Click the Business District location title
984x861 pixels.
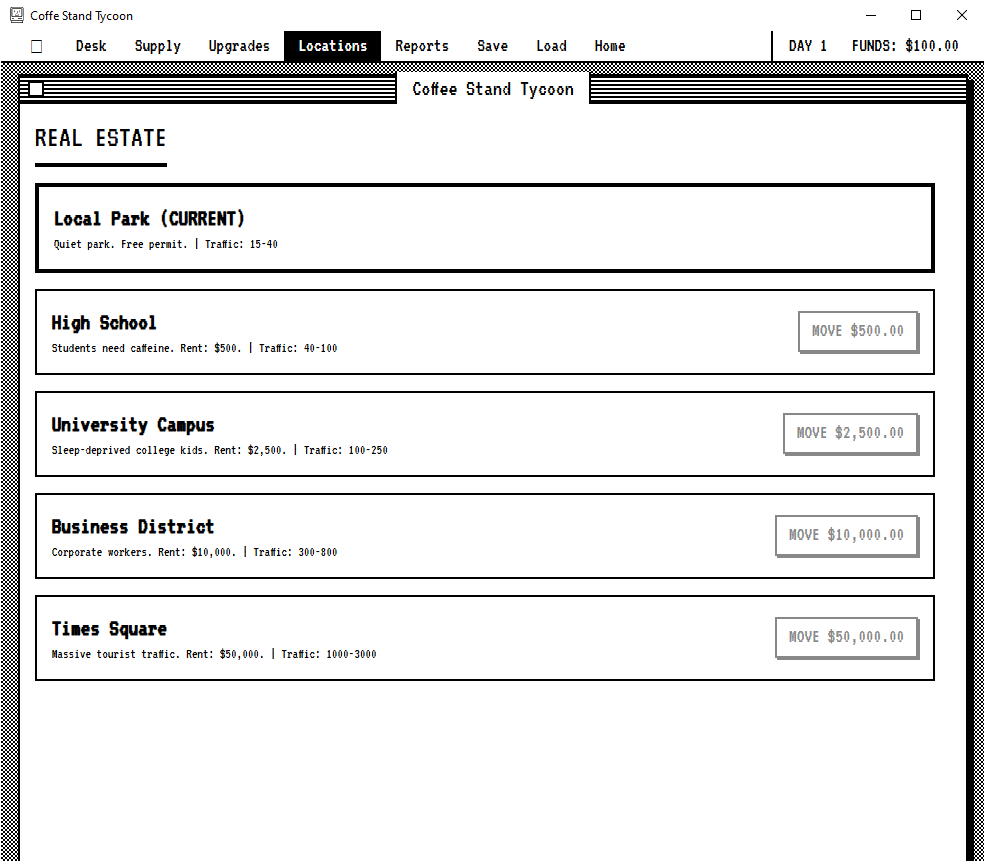tap(133, 527)
